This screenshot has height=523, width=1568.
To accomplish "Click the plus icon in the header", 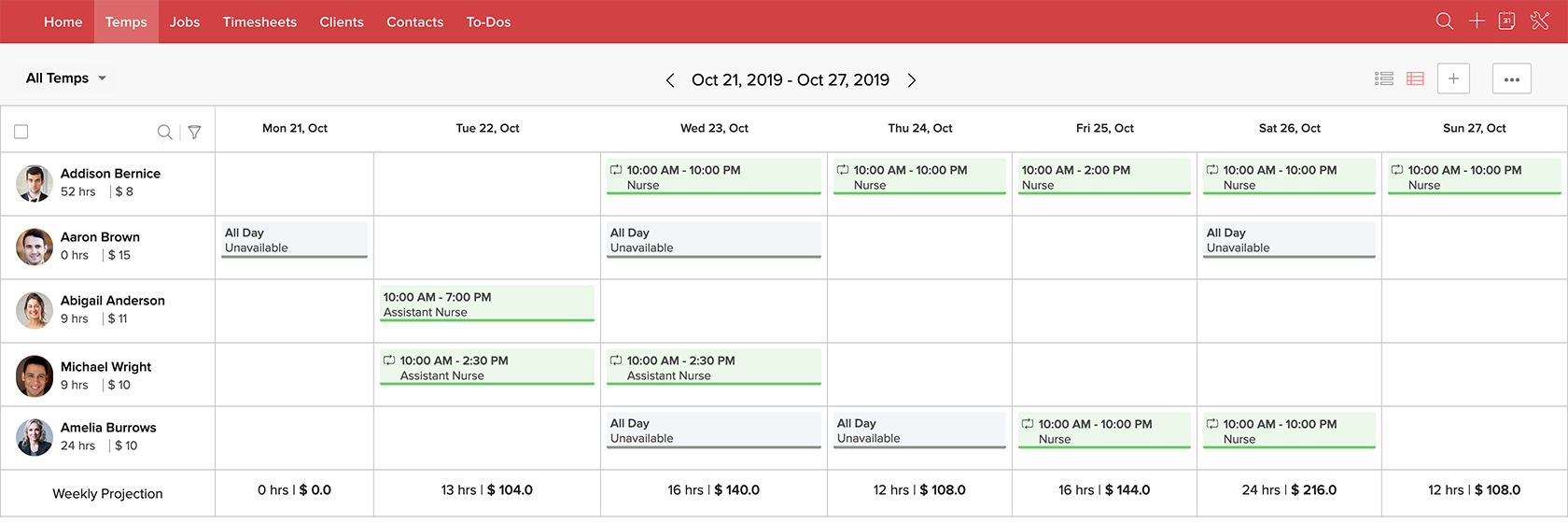I will [1477, 21].
